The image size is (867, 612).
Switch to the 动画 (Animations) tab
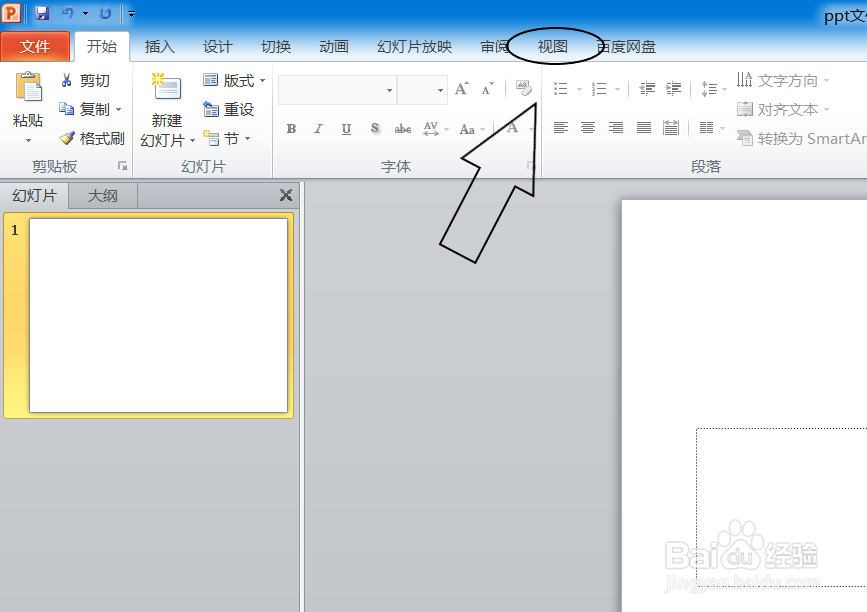tap(334, 47)
